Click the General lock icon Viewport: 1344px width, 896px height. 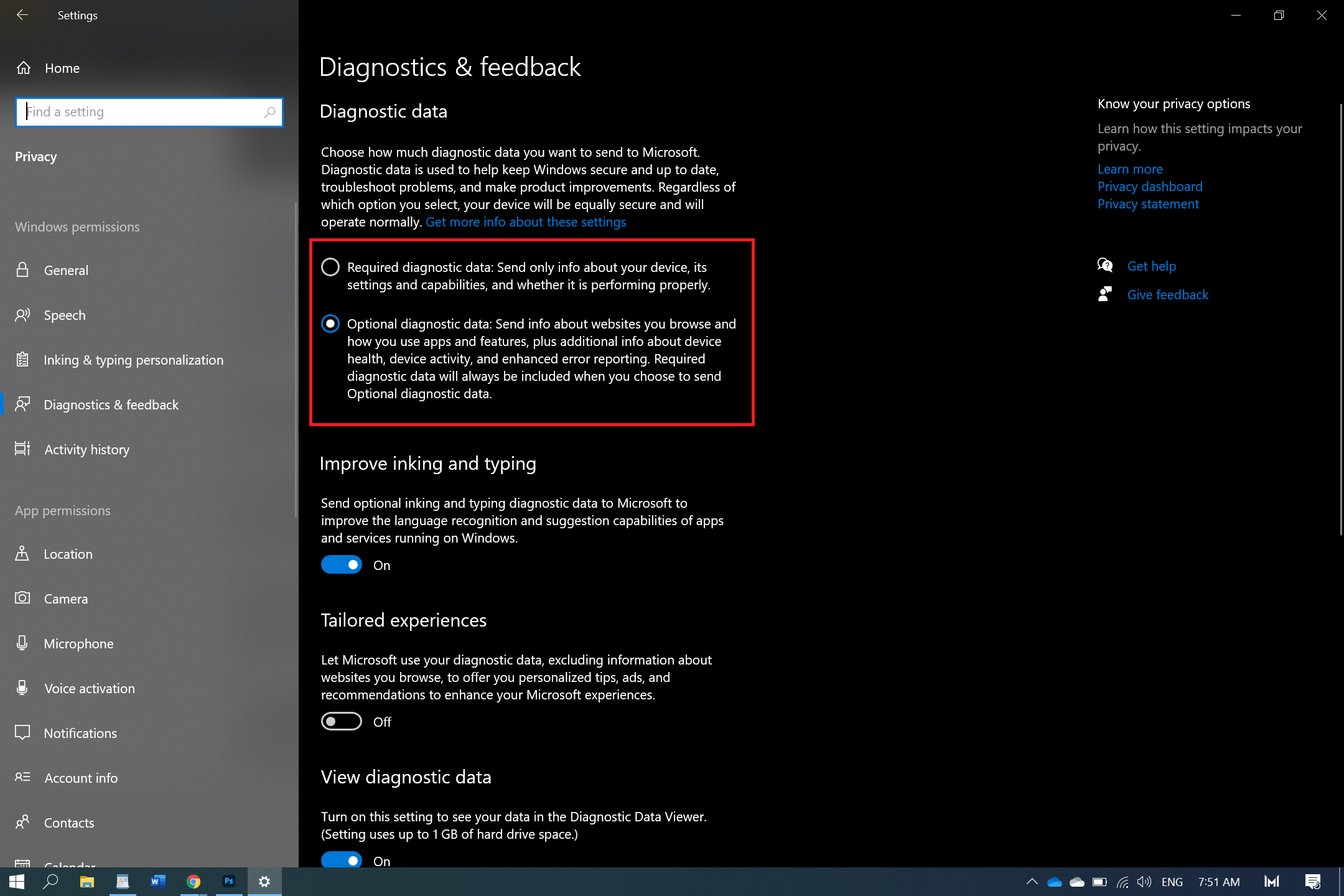click(x=22, y=270)
